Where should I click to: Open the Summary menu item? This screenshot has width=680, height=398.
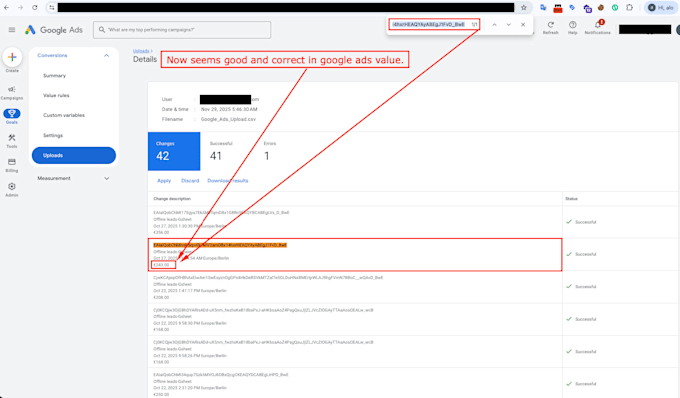point(54,75)
